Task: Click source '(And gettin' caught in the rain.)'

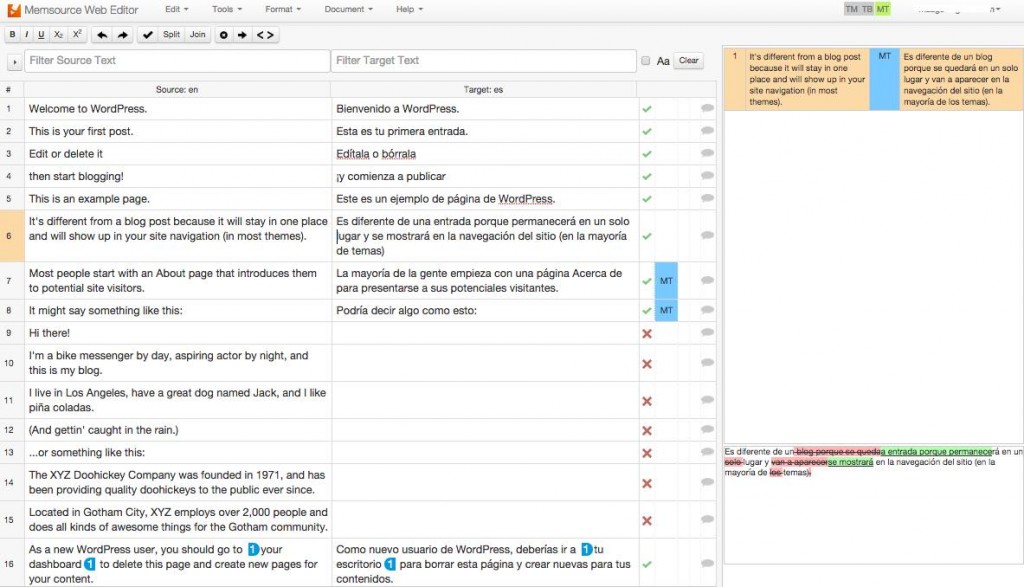Action: [103, 430]
